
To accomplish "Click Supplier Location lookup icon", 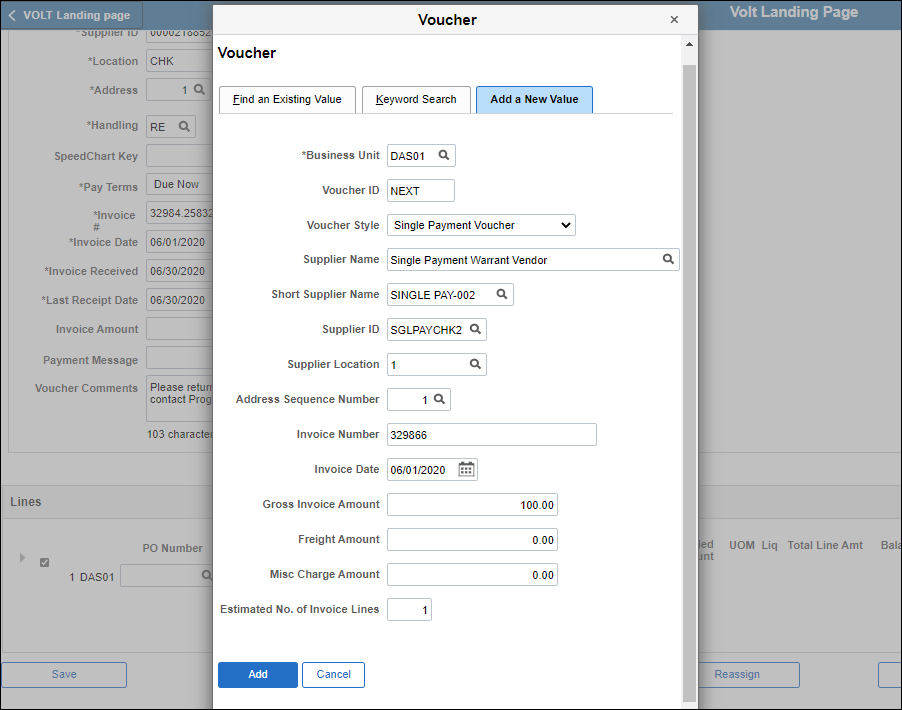I will click(476, 365).
